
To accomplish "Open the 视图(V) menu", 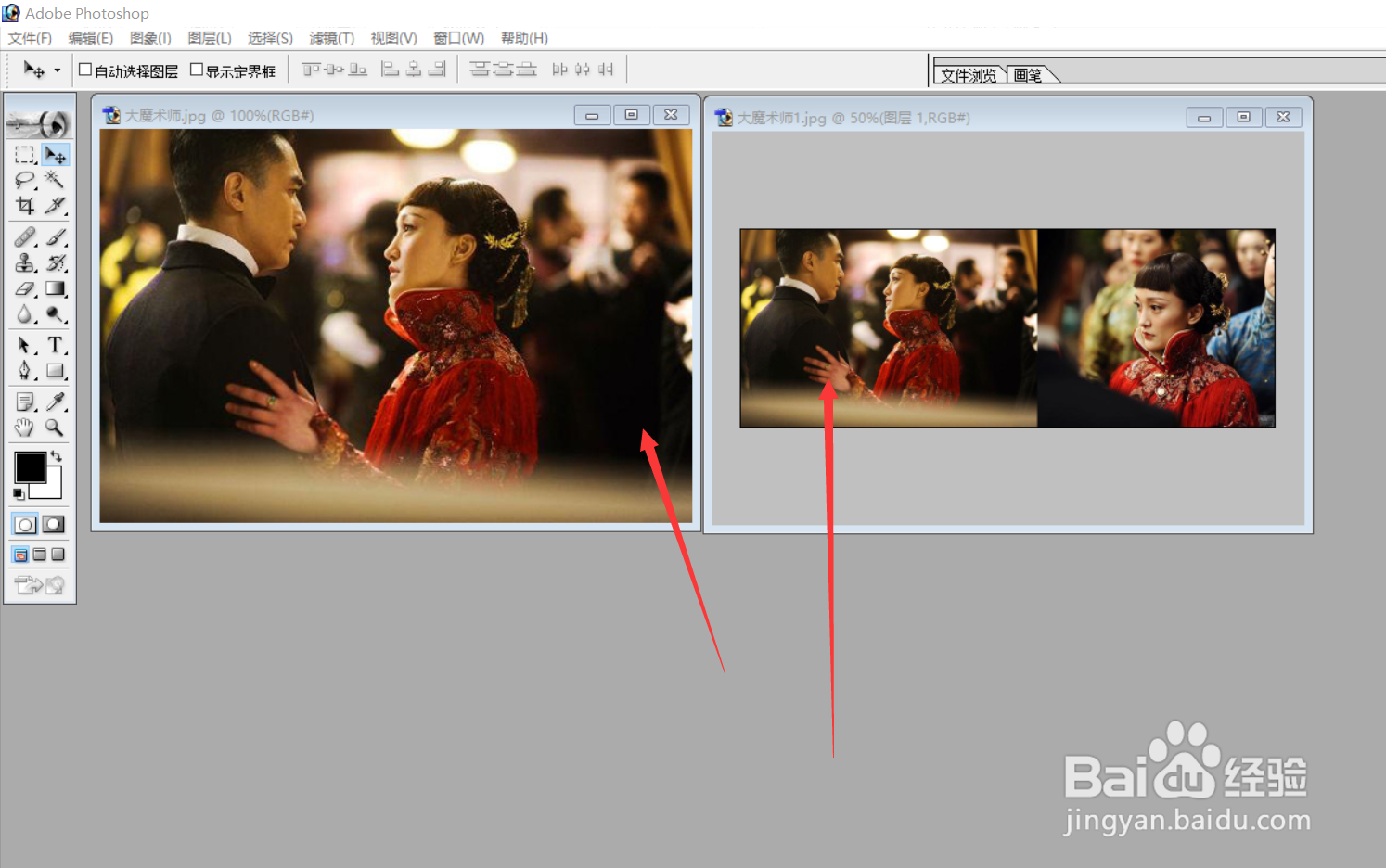I will coord(393,38).
